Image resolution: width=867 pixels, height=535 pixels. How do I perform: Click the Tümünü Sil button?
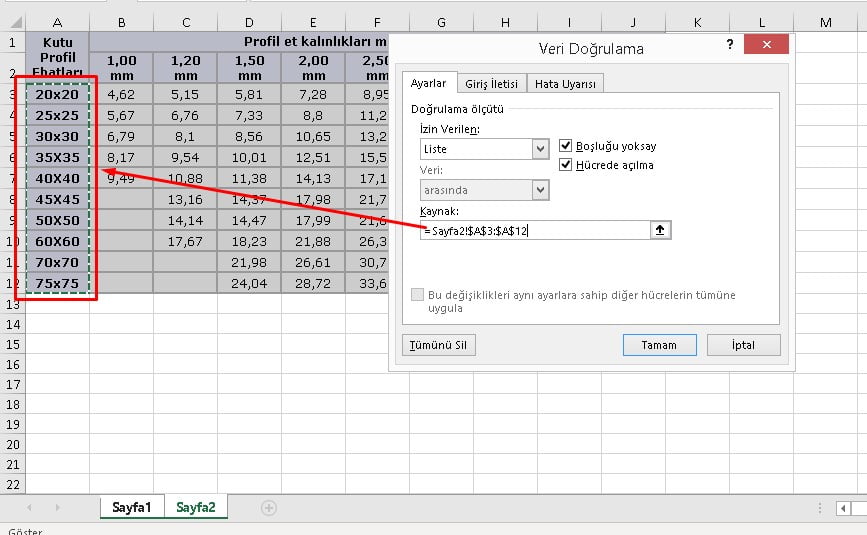(x=438, y=345)
